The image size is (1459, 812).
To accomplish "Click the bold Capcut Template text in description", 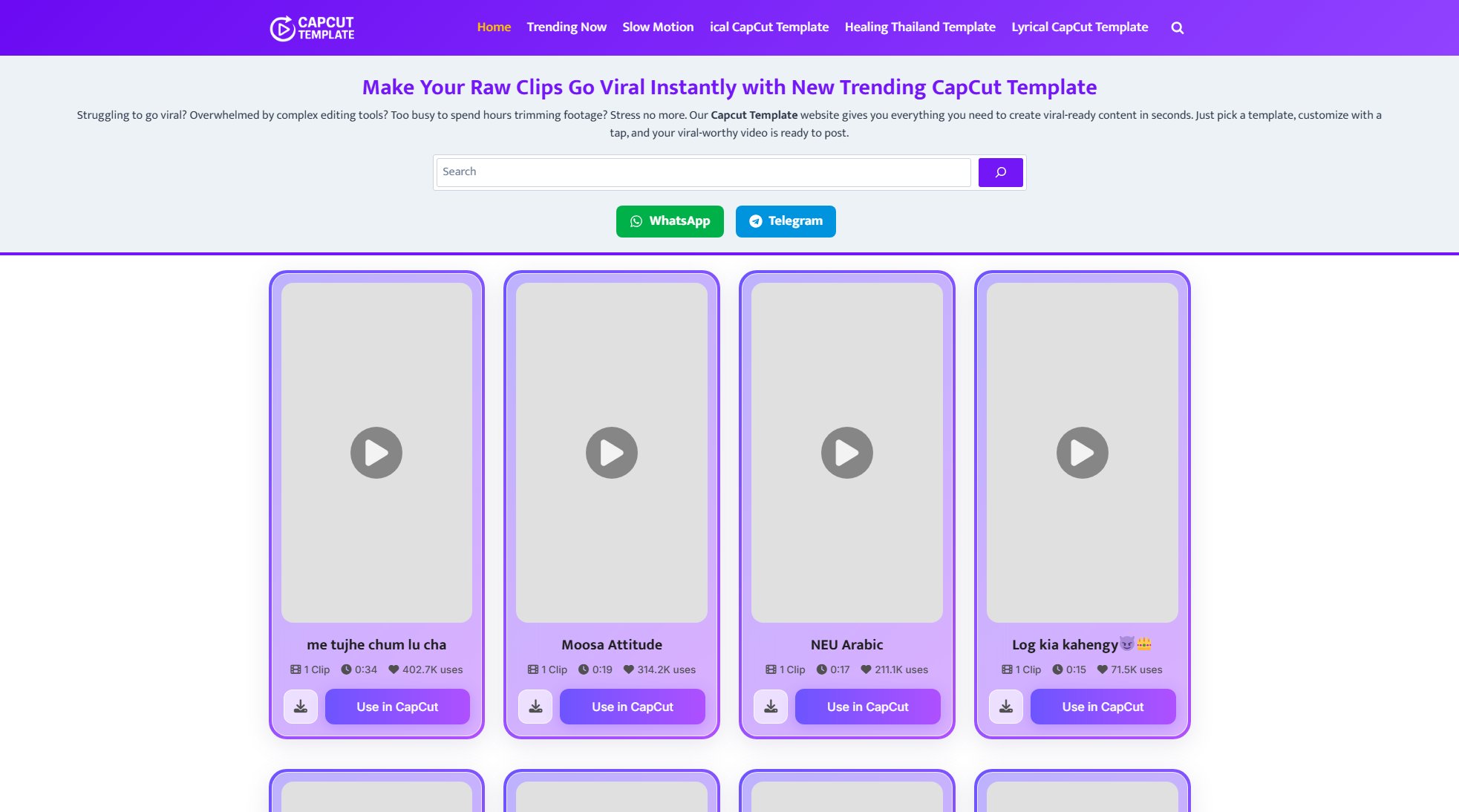I will [x=754, y=115].
